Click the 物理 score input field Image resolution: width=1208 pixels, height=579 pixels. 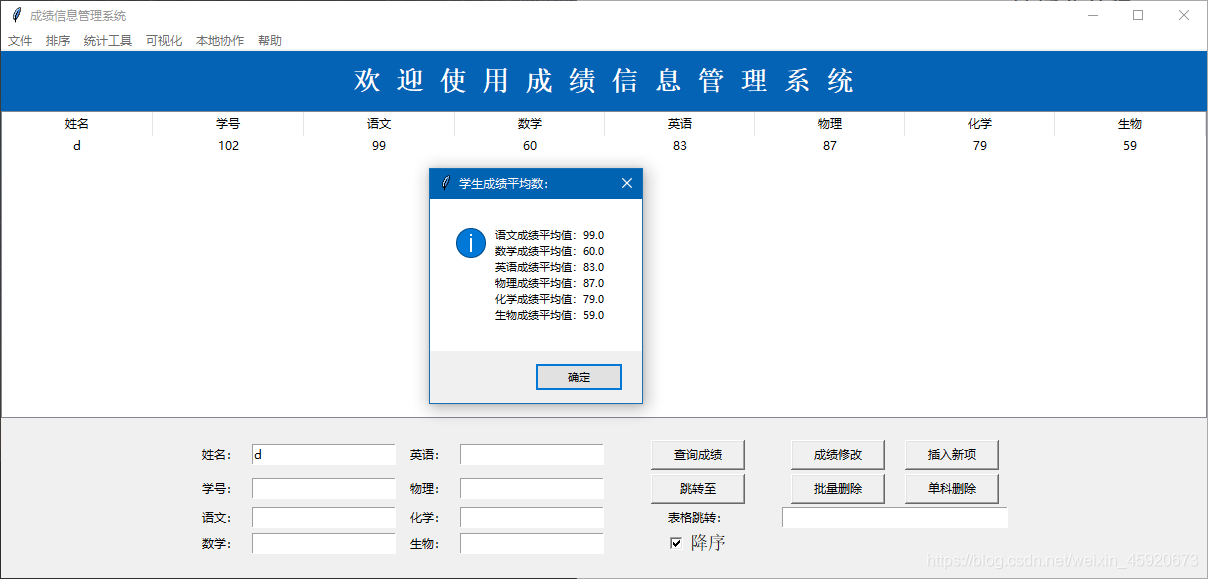click(x=531, y=489)
